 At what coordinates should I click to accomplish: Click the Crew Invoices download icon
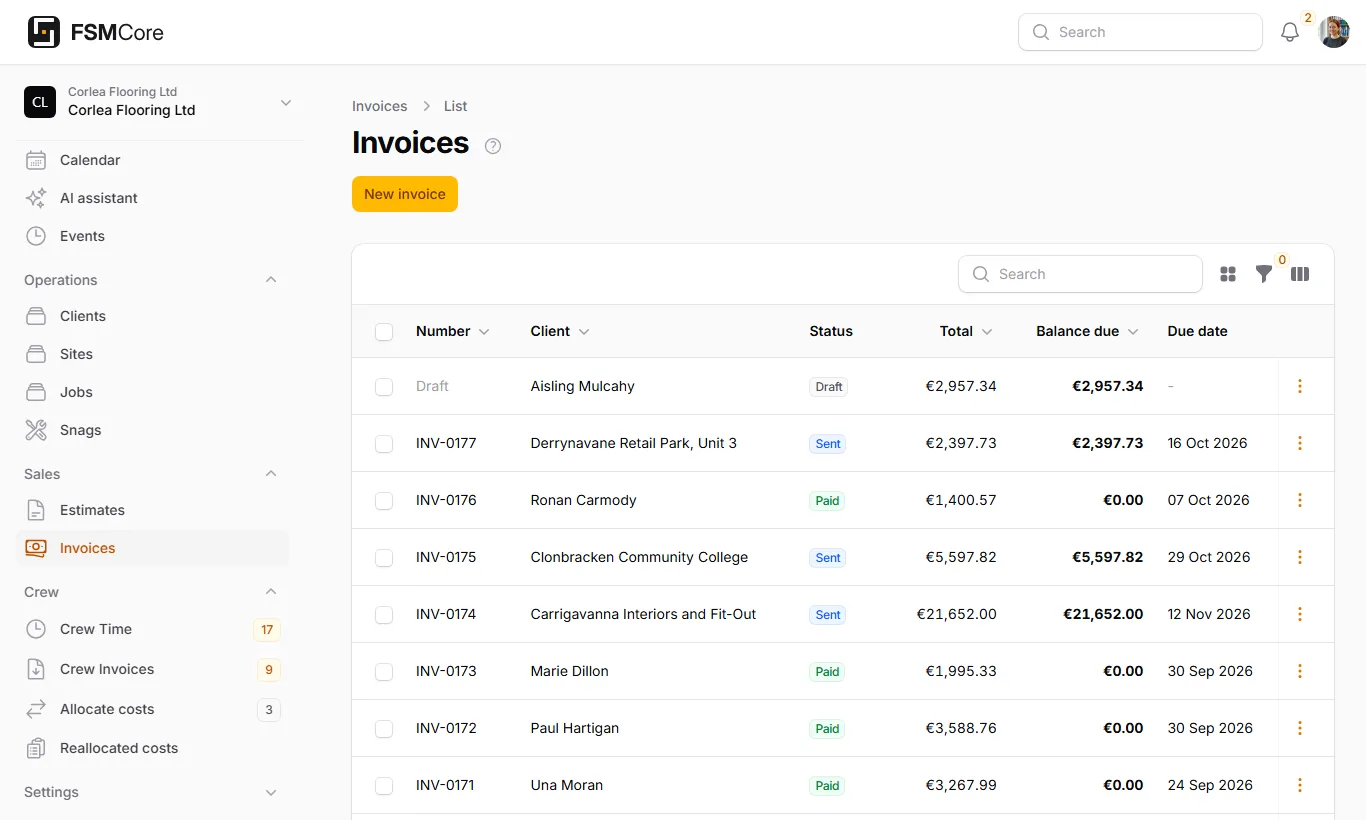36,669
